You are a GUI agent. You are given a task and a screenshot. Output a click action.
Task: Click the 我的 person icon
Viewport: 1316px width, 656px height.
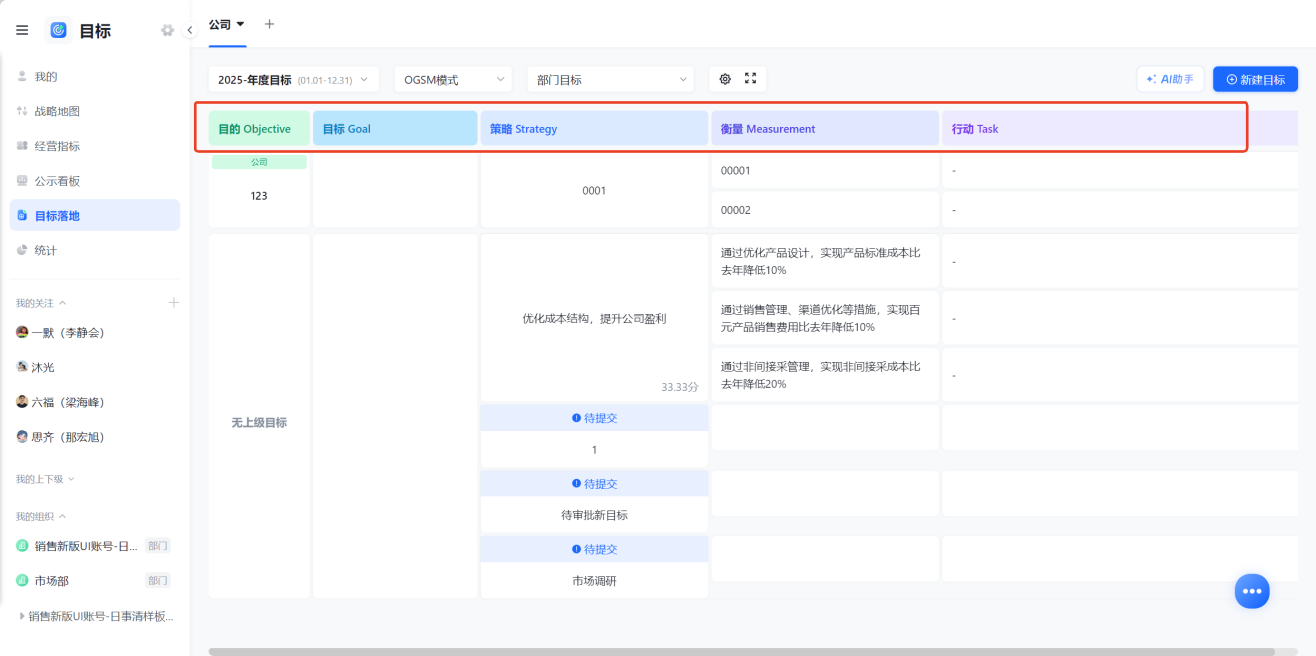point(22,76)
